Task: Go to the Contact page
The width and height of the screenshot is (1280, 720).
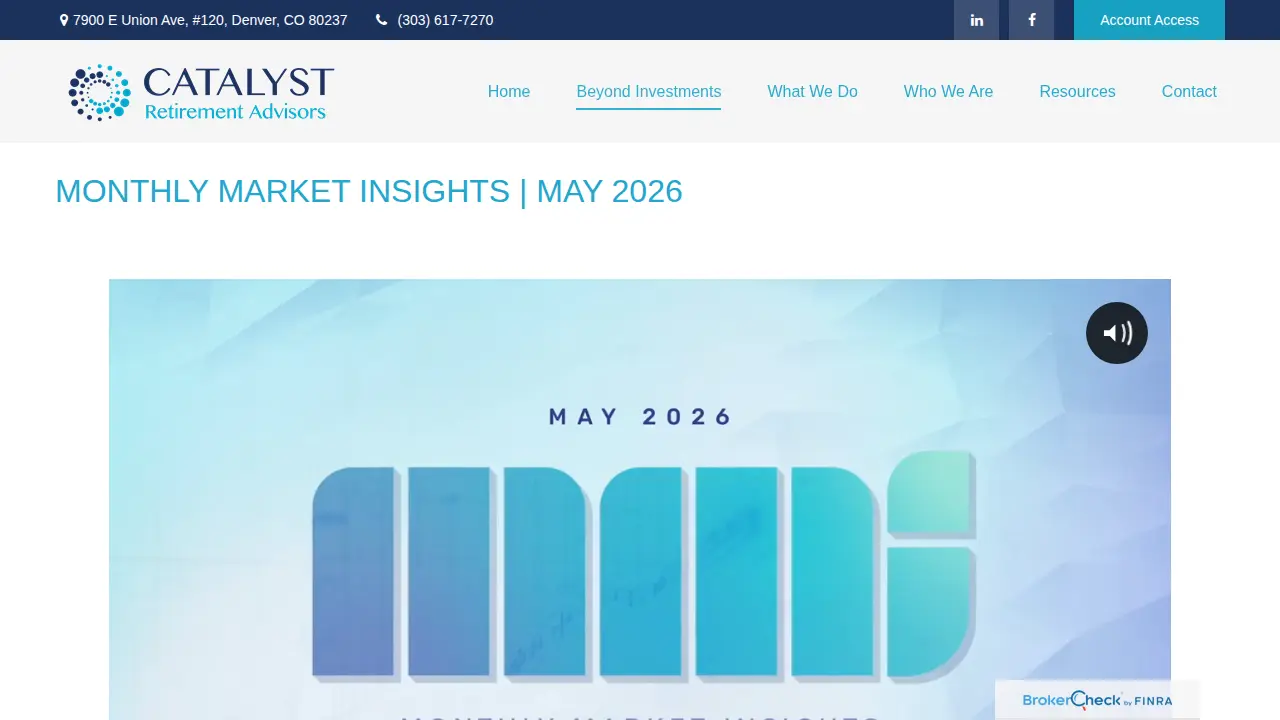Action: point(1189,91)
